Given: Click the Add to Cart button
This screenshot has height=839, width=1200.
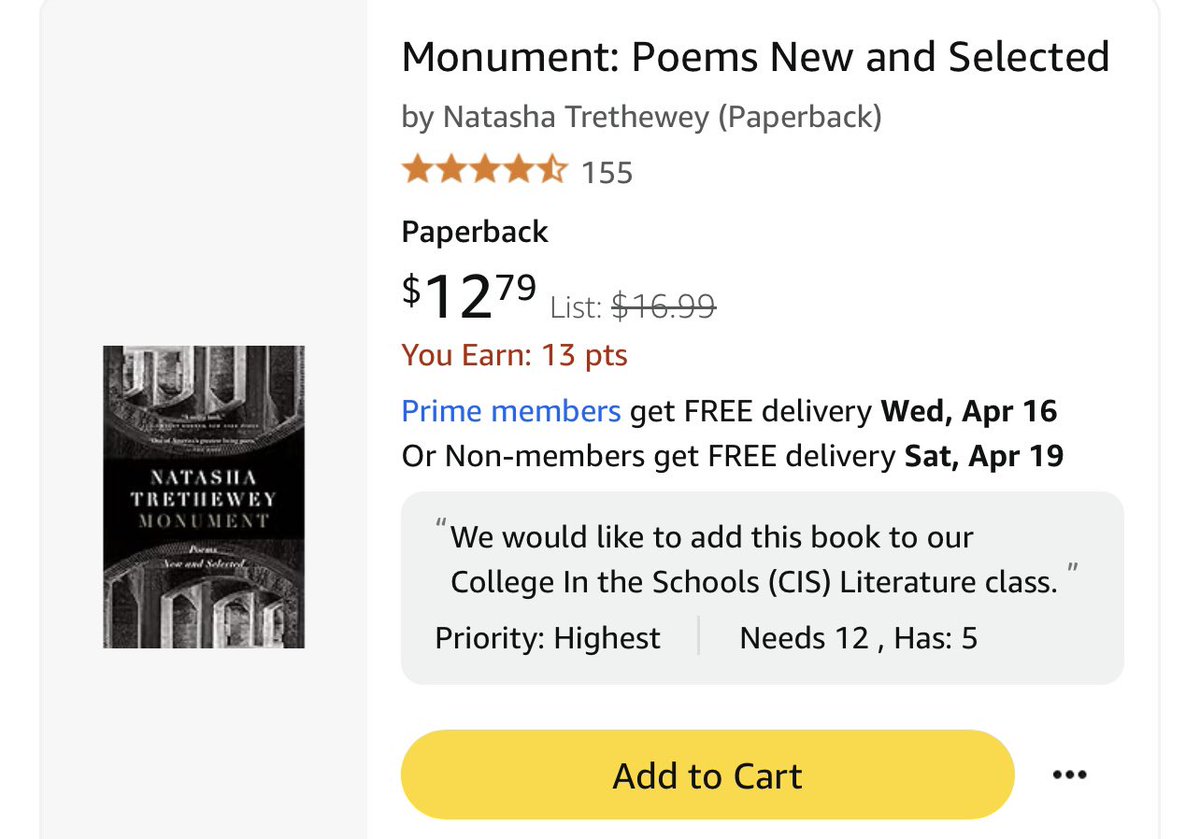Looking at the screenshot, I should (x=707, y=775).
